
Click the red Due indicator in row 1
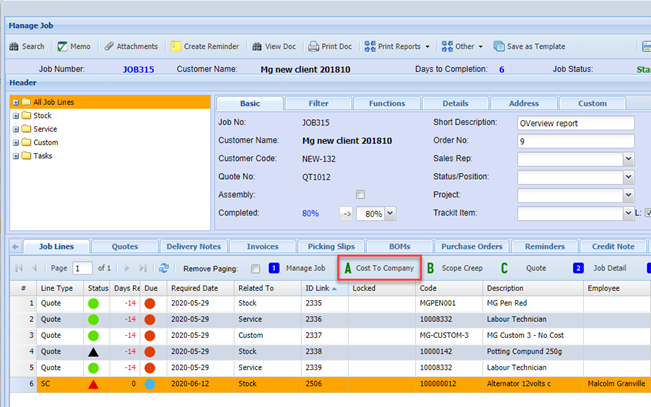point(150,302)
